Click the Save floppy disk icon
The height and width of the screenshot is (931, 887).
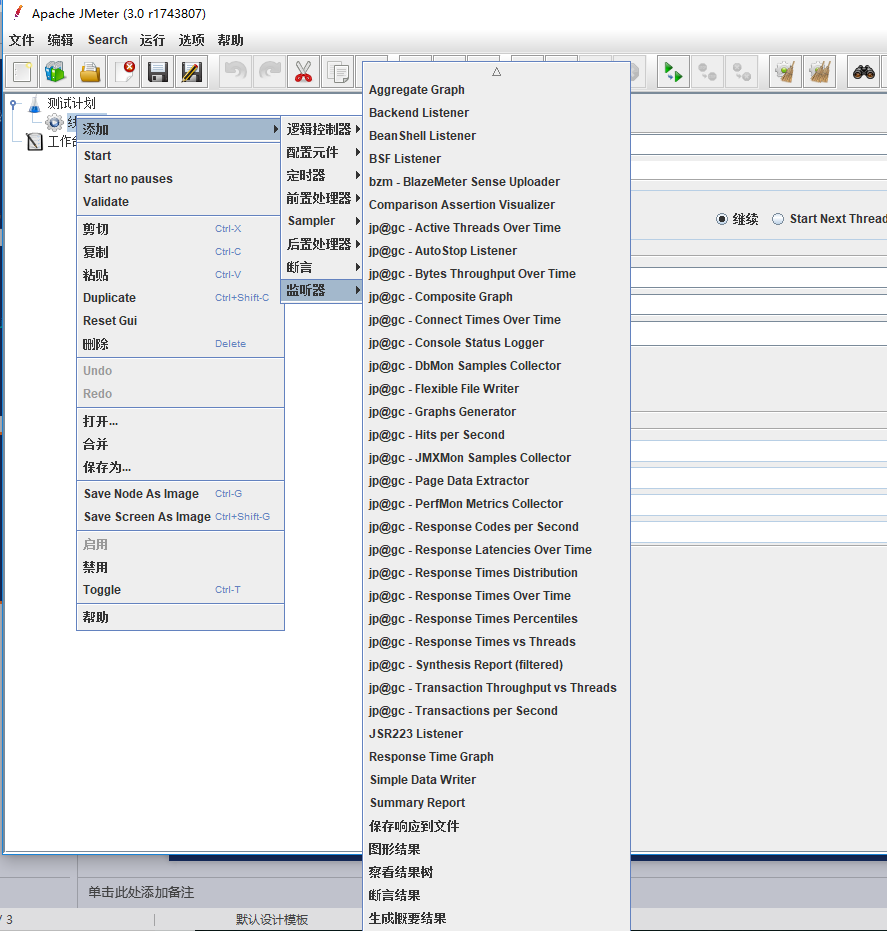pyautogui.click(x=158, y=72)
